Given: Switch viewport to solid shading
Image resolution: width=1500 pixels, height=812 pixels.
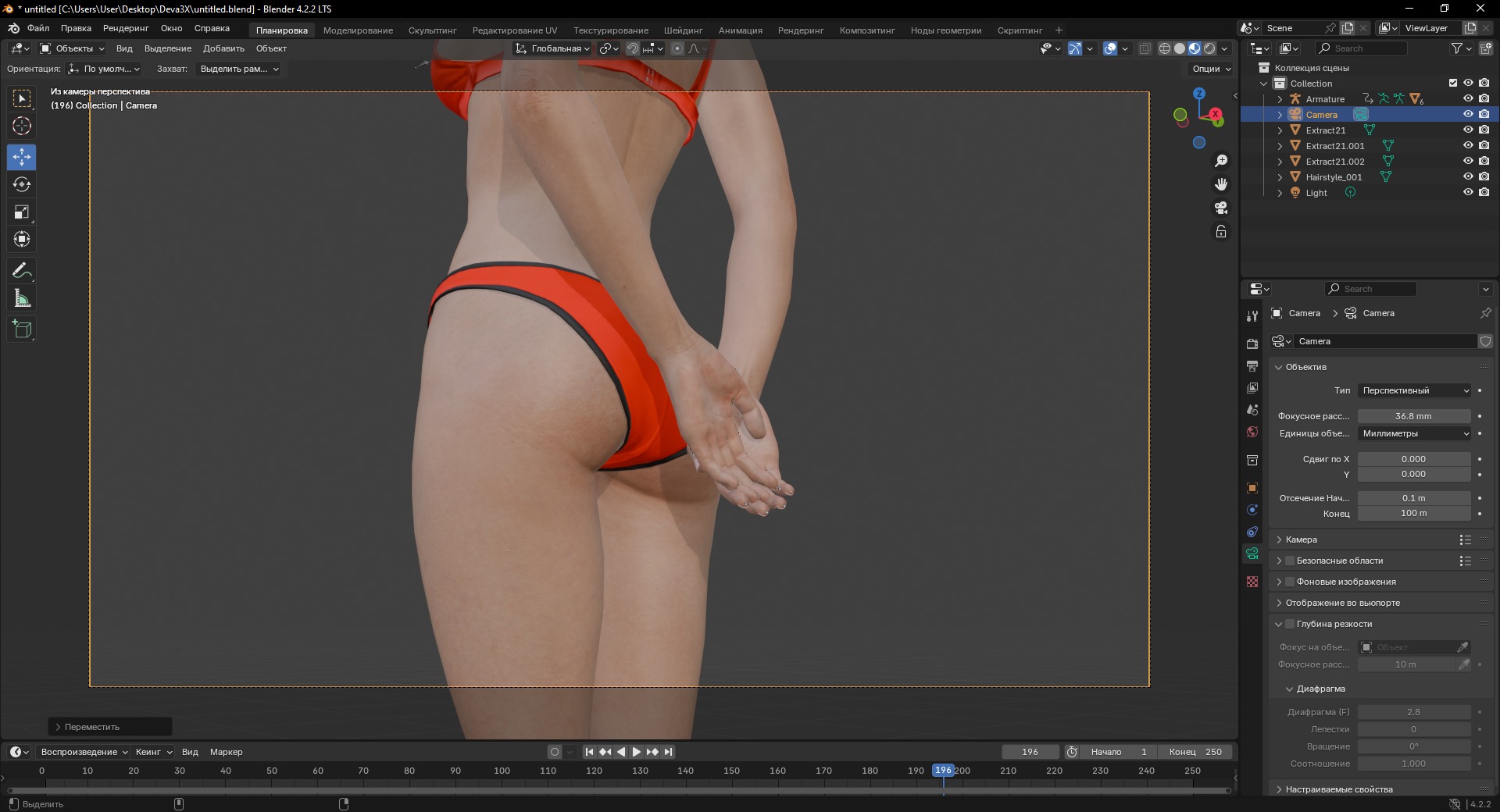Looking at the screenshot, I should click(1180, 48).
